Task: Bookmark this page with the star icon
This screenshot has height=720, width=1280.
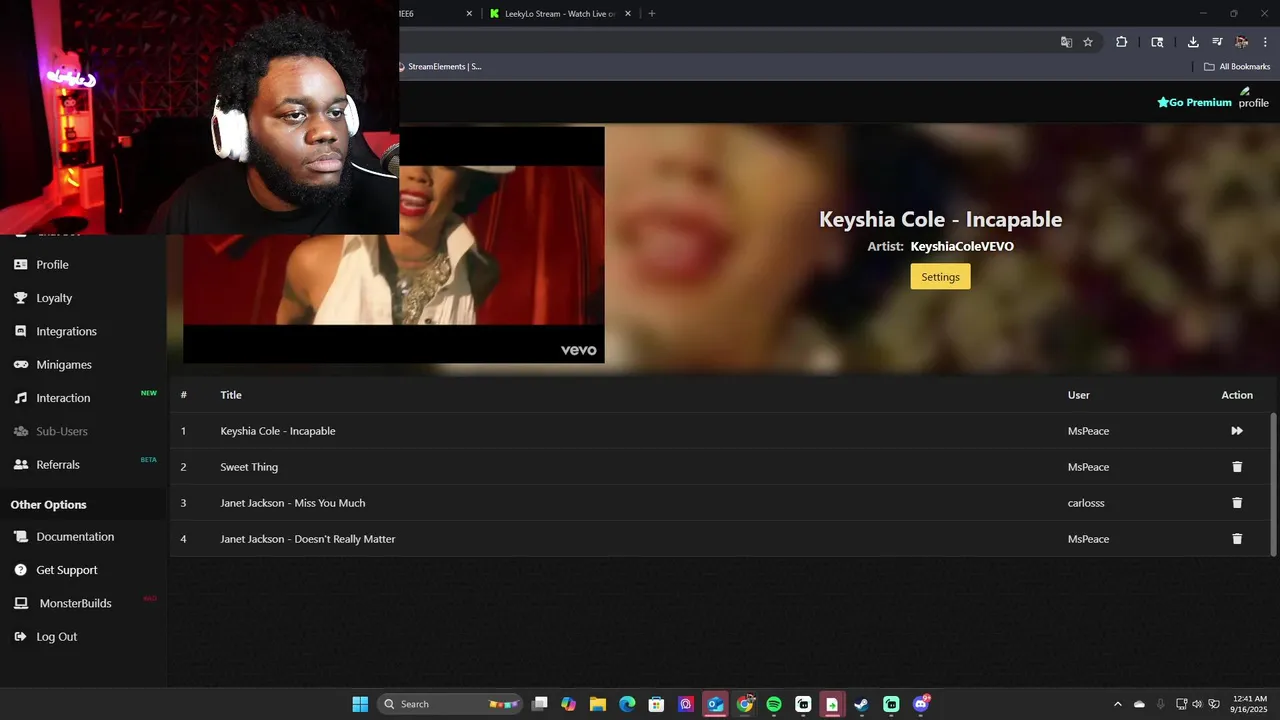Action: (x=1088, y=42)
